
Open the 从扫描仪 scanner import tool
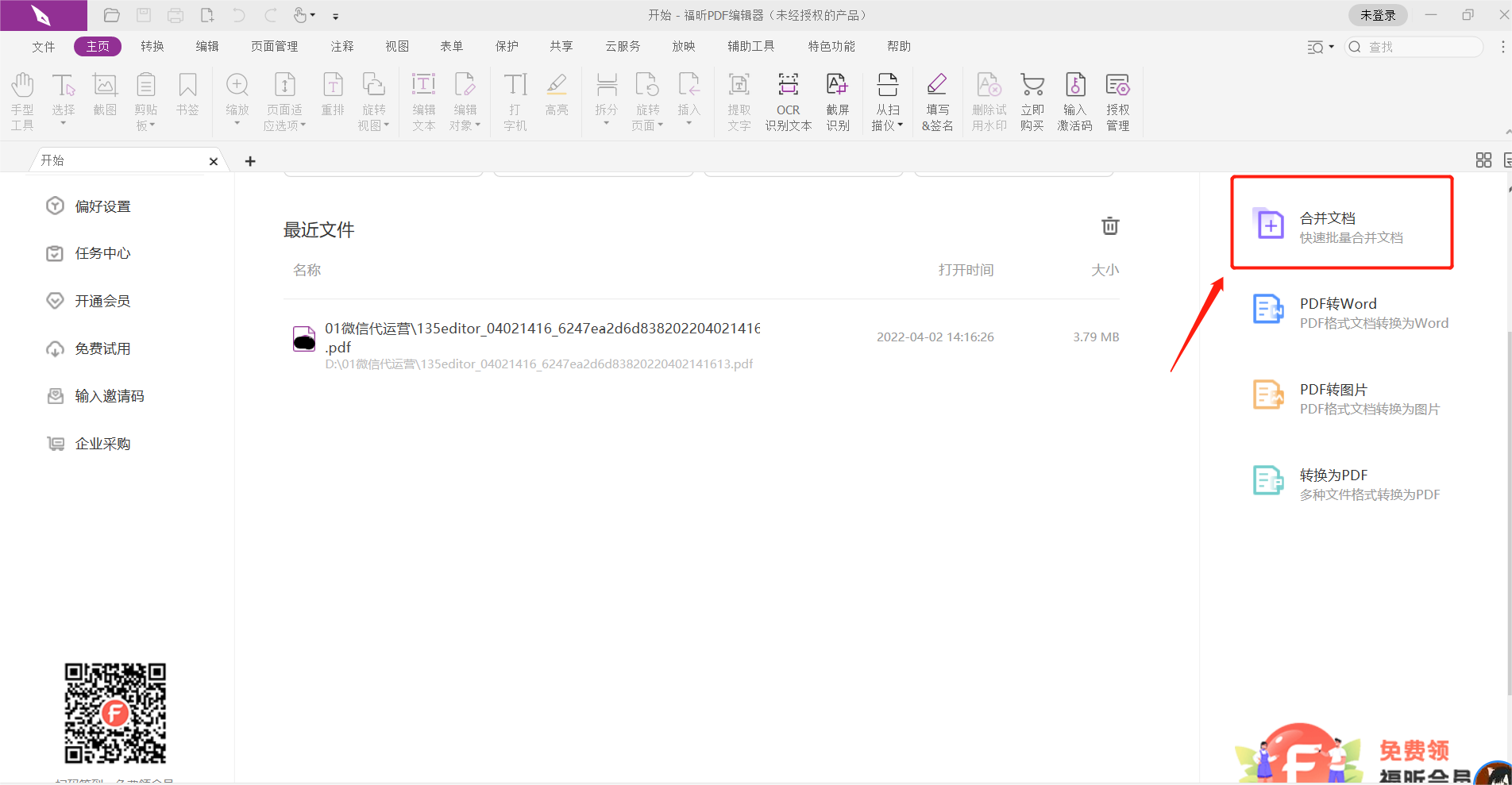887,100
